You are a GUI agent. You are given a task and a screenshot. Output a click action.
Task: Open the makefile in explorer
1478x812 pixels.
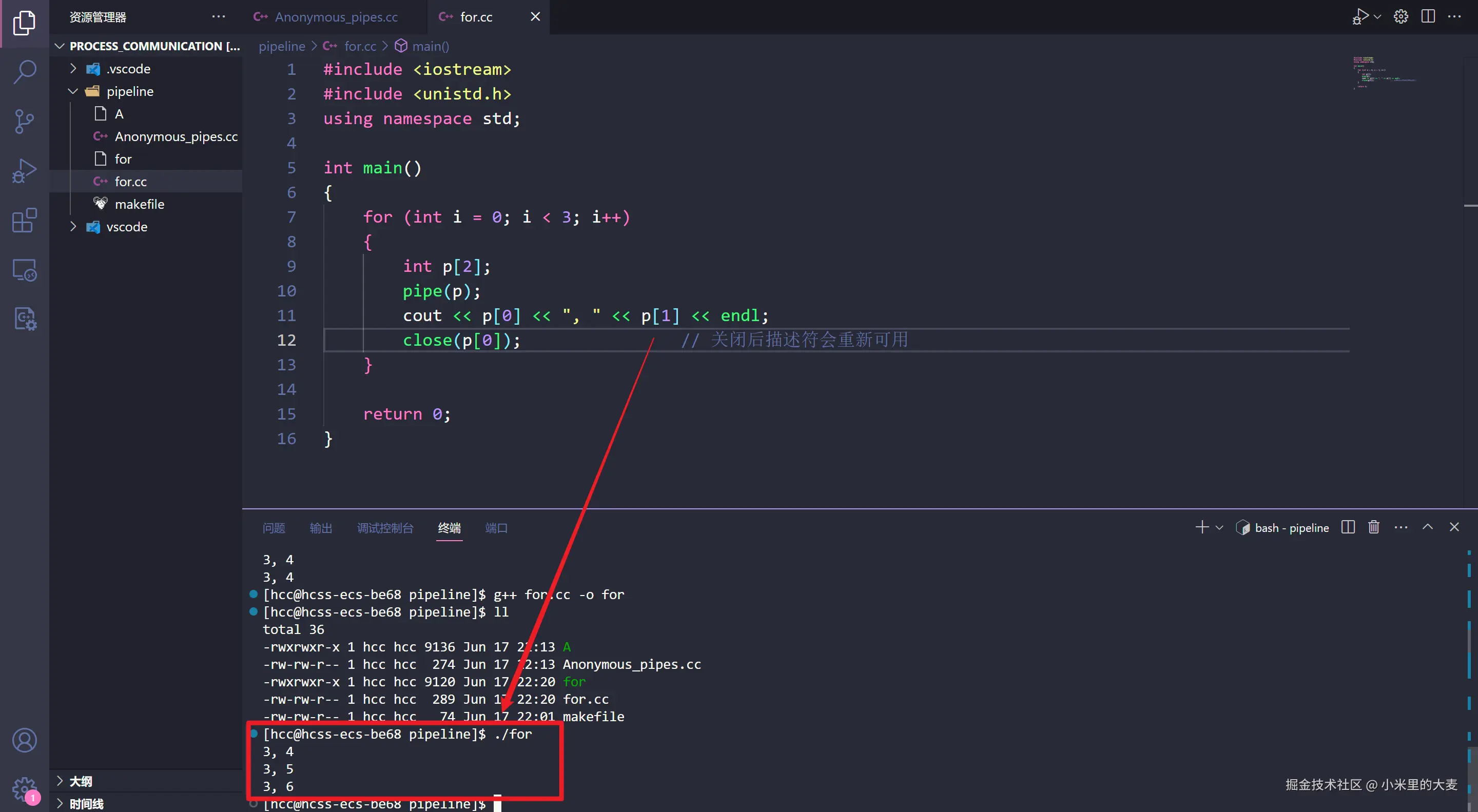[x=140, y=204]
